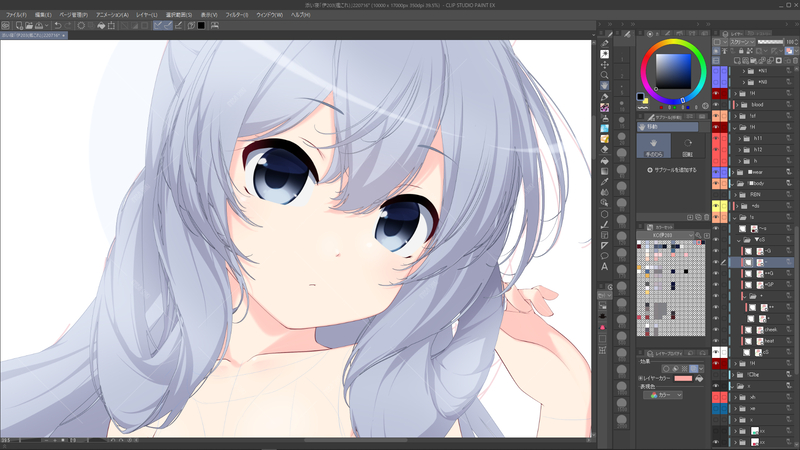The width and height of the screenshot is (800, 450).
Task: Select the Fill bucket tool
Action: (605, 160)
